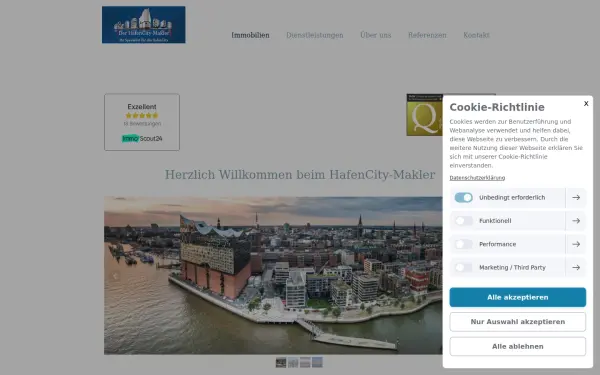The width and height of the screenshot is (600, 375).
Task: Open the Dienstleistungen menu
Action: click(x=315, y=35)
